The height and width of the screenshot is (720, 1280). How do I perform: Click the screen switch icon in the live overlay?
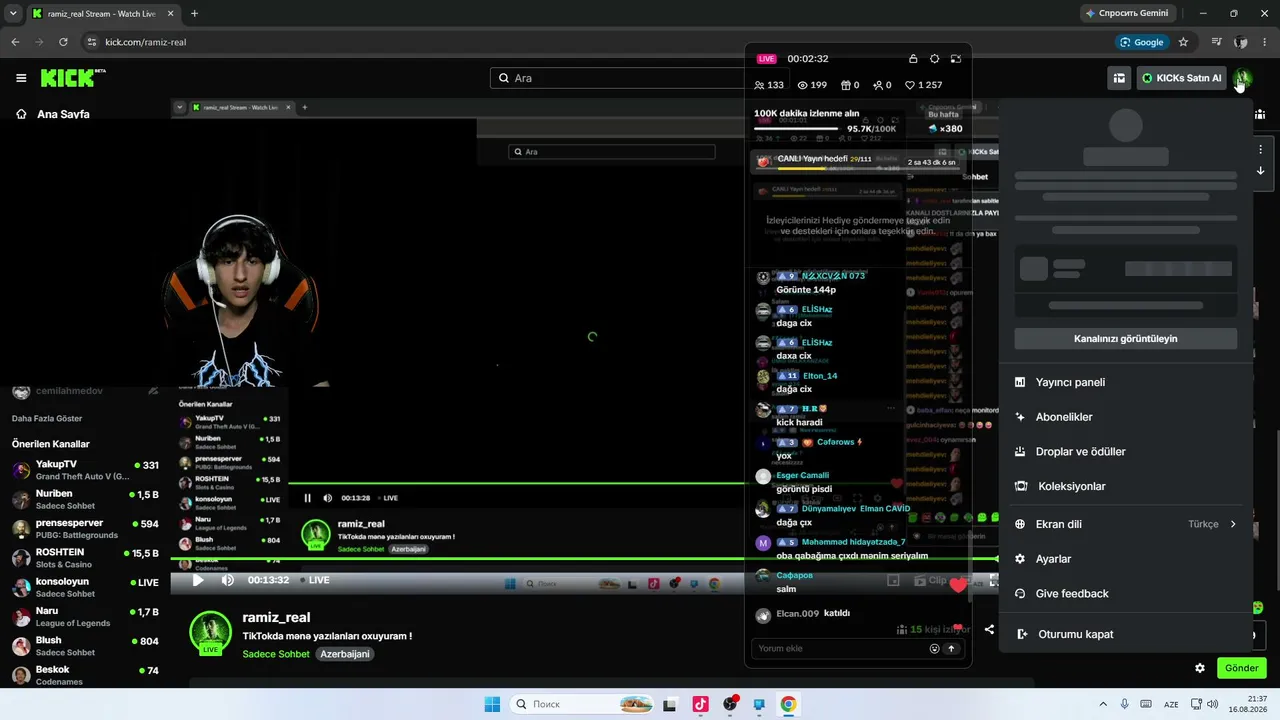pyautogui.click(x=956, y=59)
